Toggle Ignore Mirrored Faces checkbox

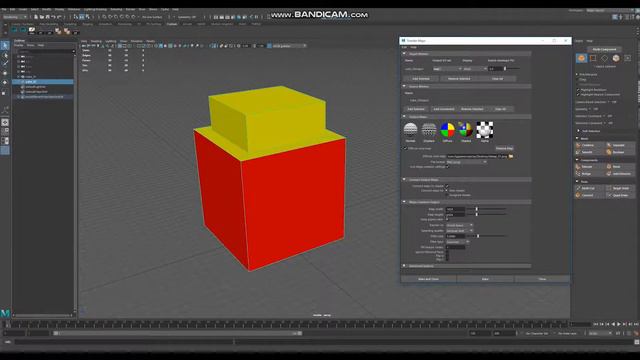[x=447, y=252]
